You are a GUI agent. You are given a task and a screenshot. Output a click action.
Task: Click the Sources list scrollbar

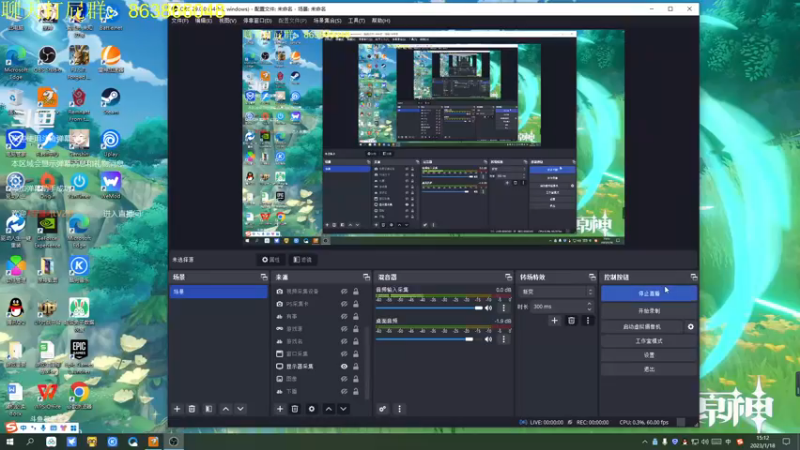[367, 362]
